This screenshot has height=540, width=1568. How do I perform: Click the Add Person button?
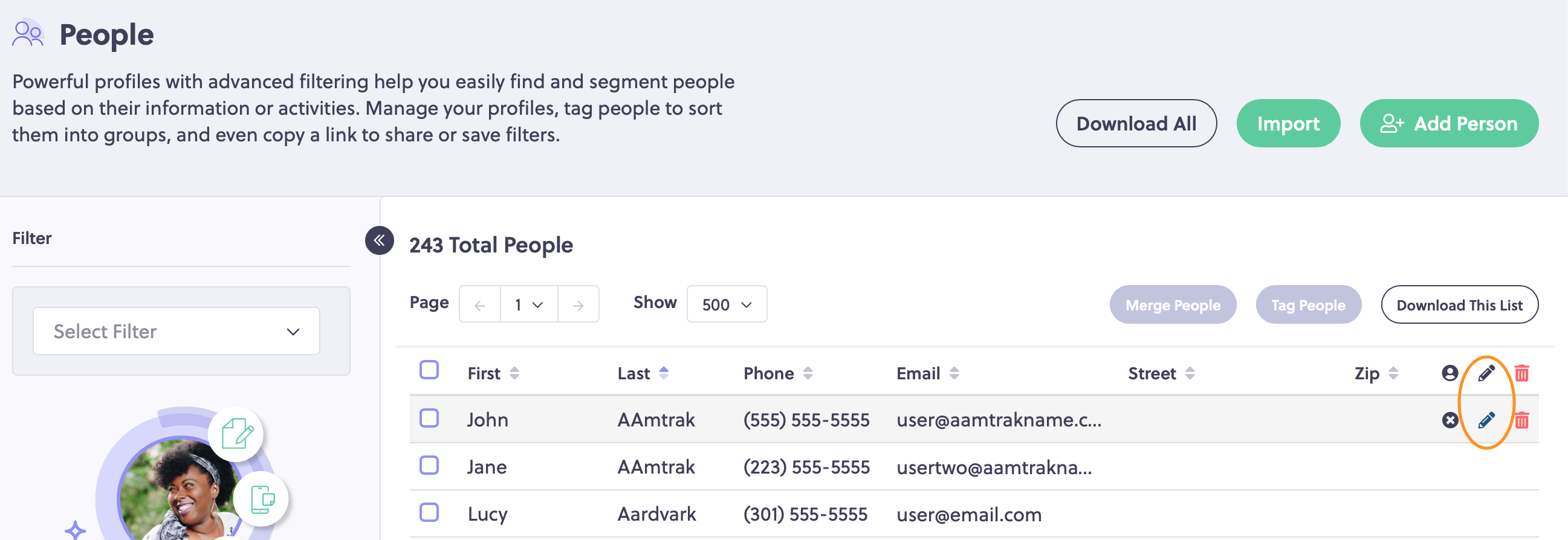click(x=1450, y=123)
